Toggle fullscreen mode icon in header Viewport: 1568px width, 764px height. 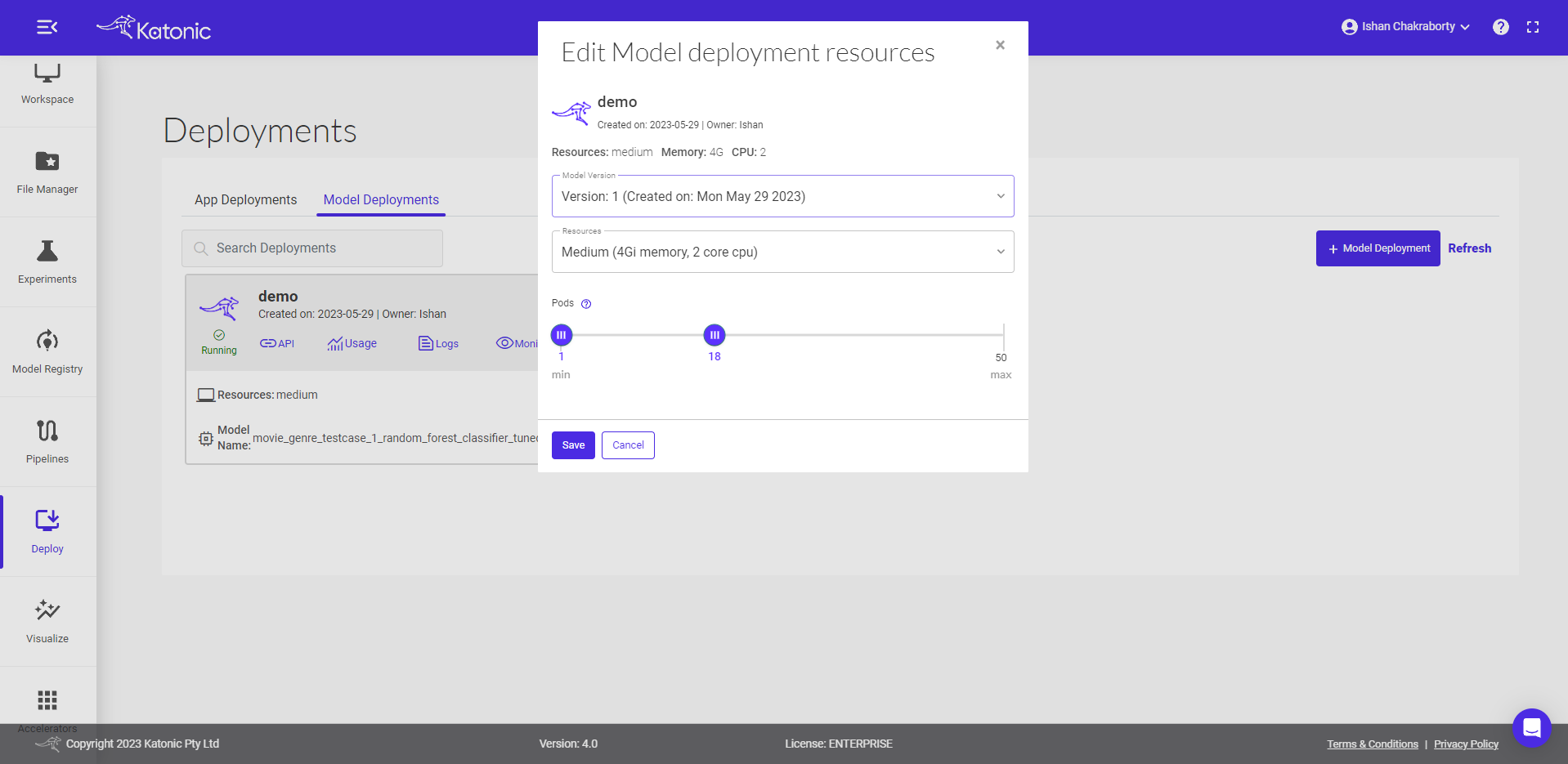[1533, 27]
